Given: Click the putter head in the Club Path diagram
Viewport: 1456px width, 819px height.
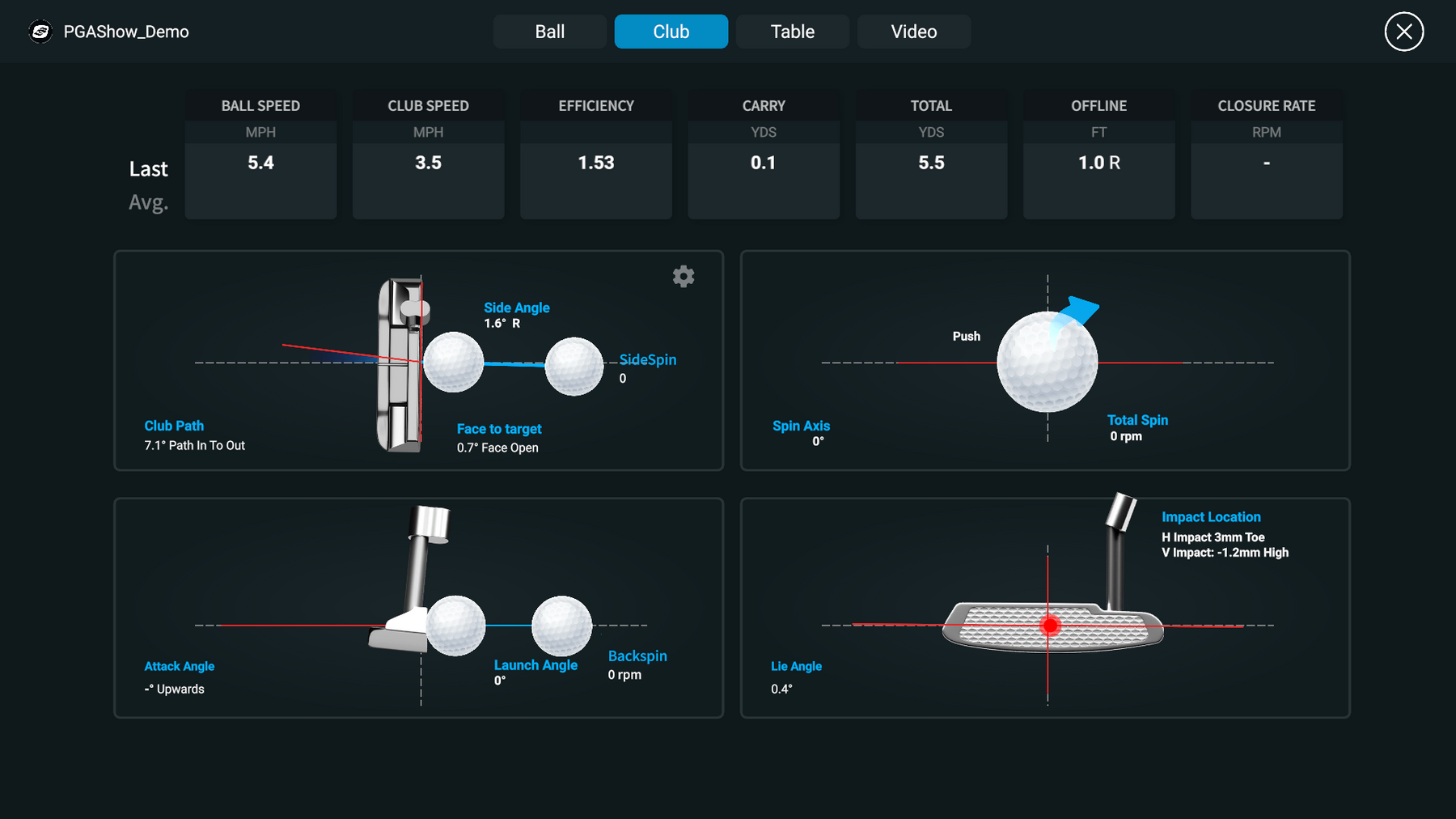Looking at the screenshot, I should coord(402,364).
